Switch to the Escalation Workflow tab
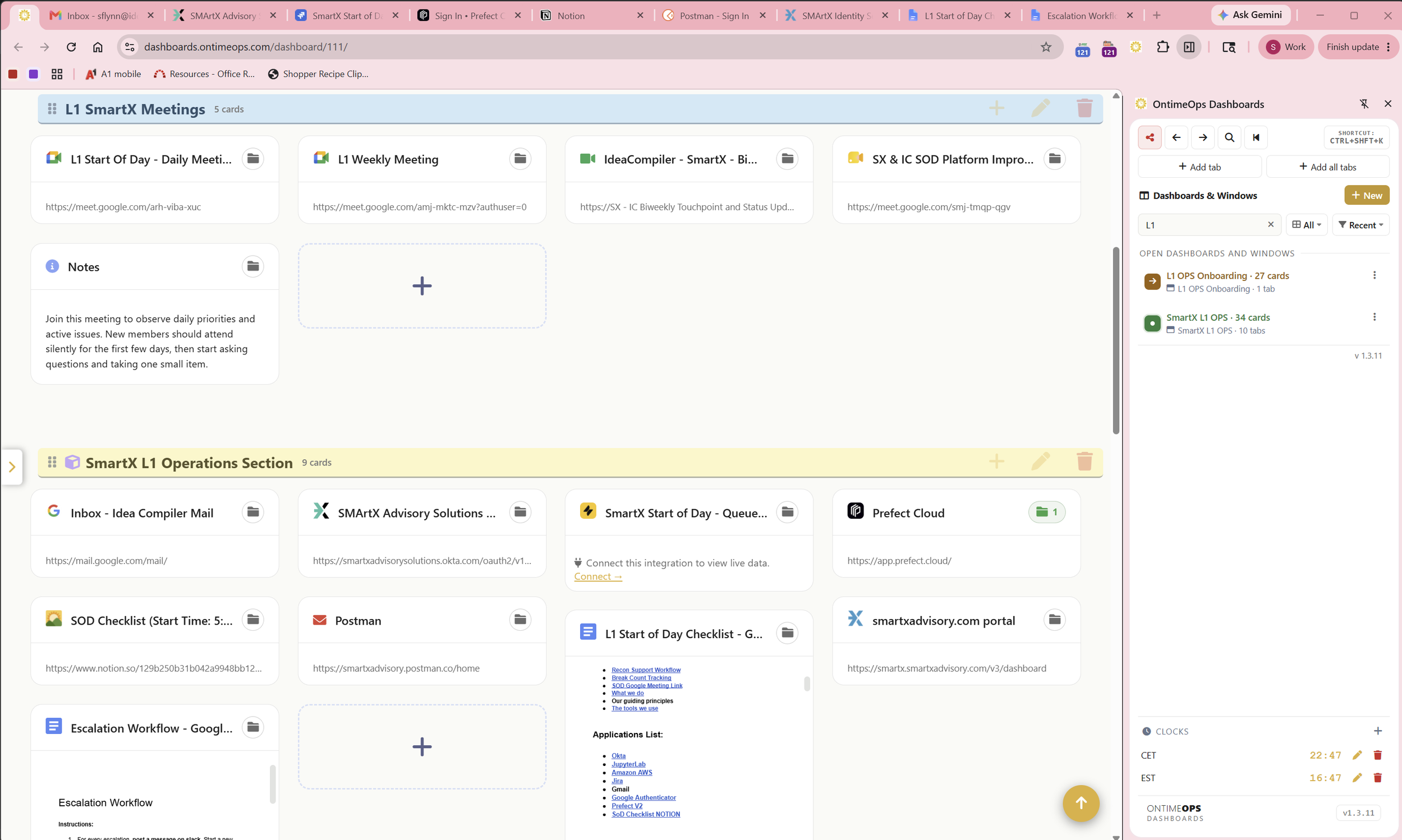The width and height of the screenshot is (1402, 840). point(1083,16)
